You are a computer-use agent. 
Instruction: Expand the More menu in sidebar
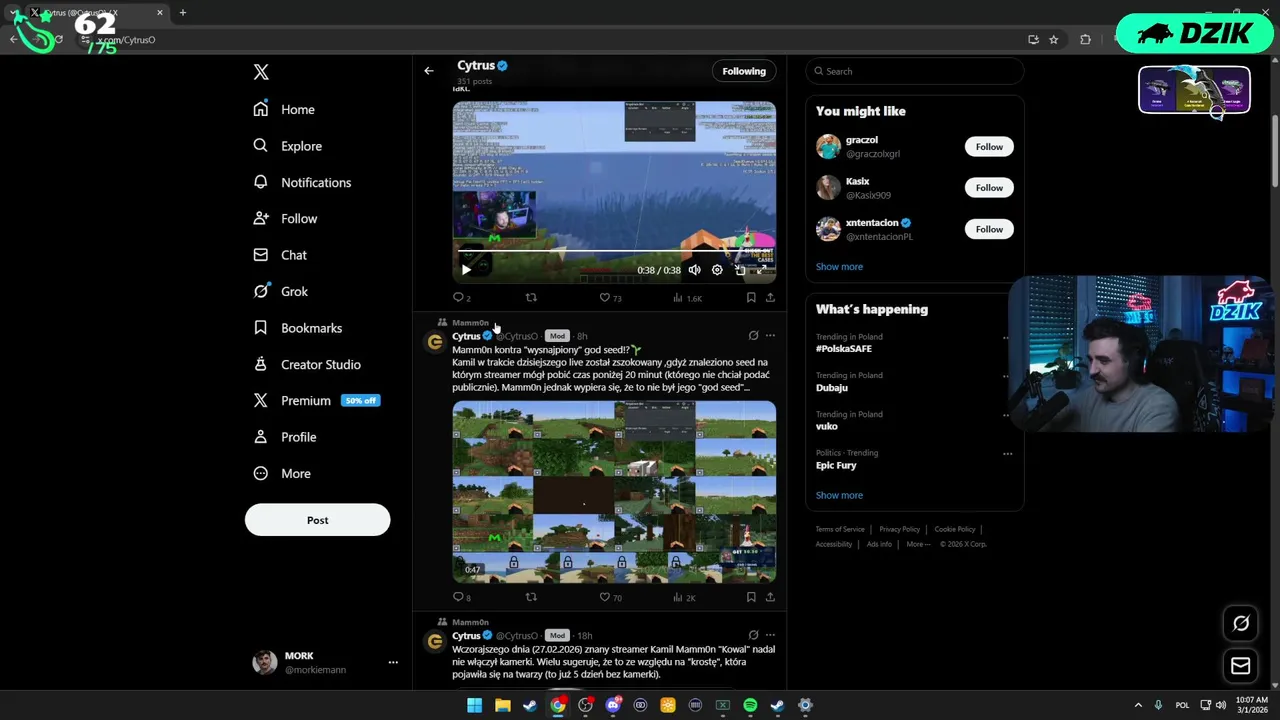click(x=283, y=473)
